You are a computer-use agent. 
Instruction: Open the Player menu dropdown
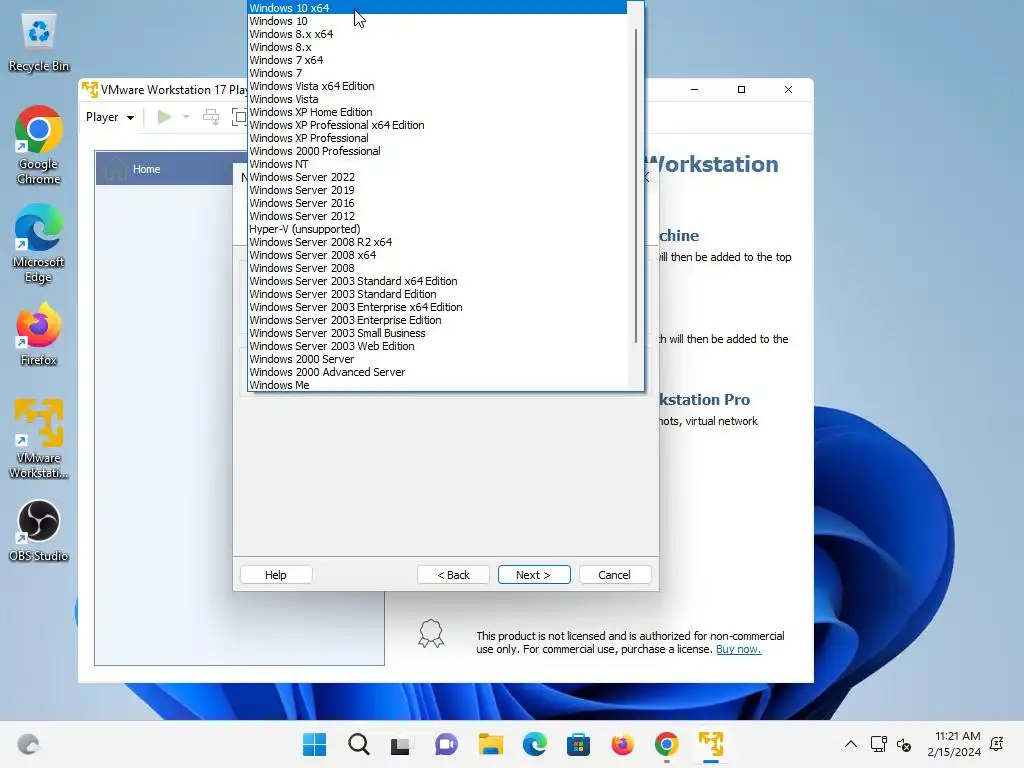110,117
